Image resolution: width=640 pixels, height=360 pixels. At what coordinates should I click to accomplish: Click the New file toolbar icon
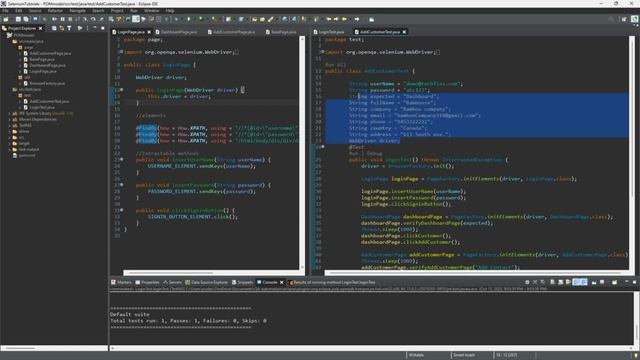coord(5,19)
